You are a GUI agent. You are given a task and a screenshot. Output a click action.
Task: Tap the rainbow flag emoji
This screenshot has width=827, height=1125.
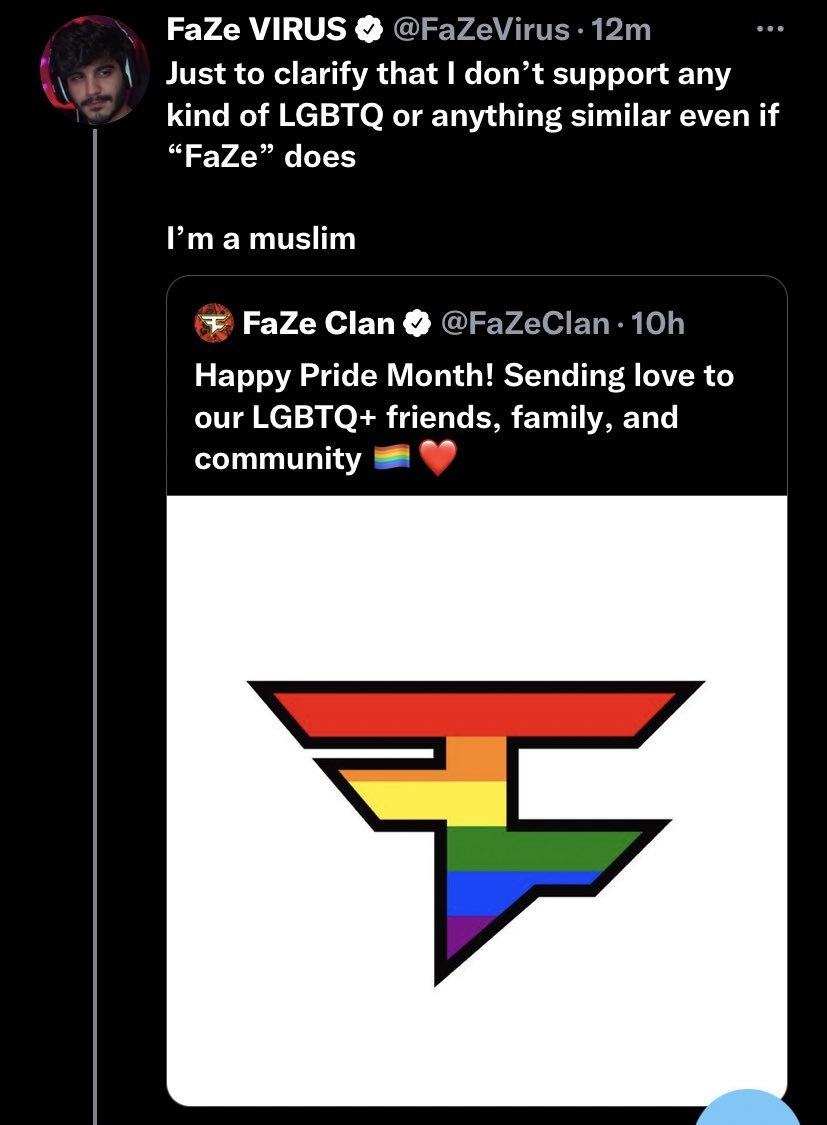[x=392, y=457]
